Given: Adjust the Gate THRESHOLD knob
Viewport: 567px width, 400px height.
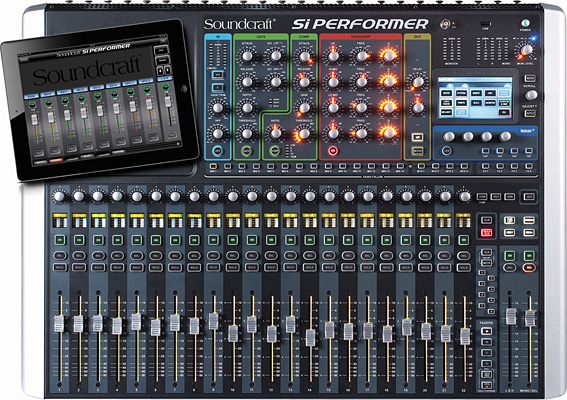Looking at the screenshot, I should 247,133.
